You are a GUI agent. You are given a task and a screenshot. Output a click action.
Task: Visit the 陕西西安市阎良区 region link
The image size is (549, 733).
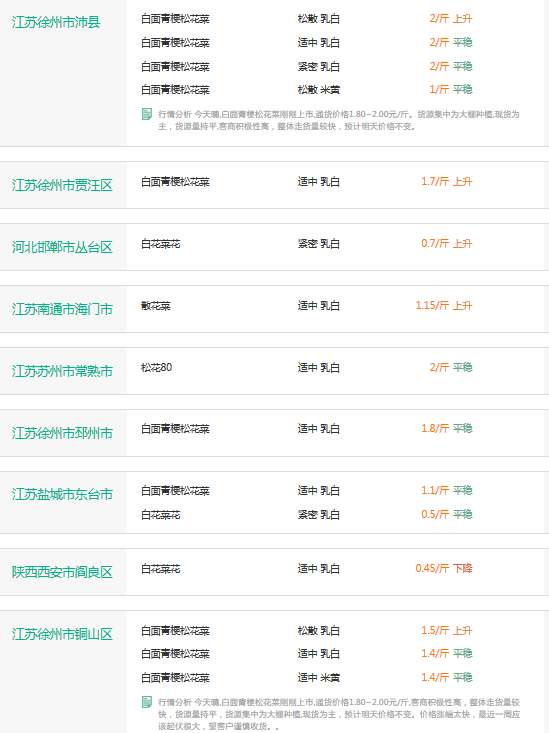(62, 572)
